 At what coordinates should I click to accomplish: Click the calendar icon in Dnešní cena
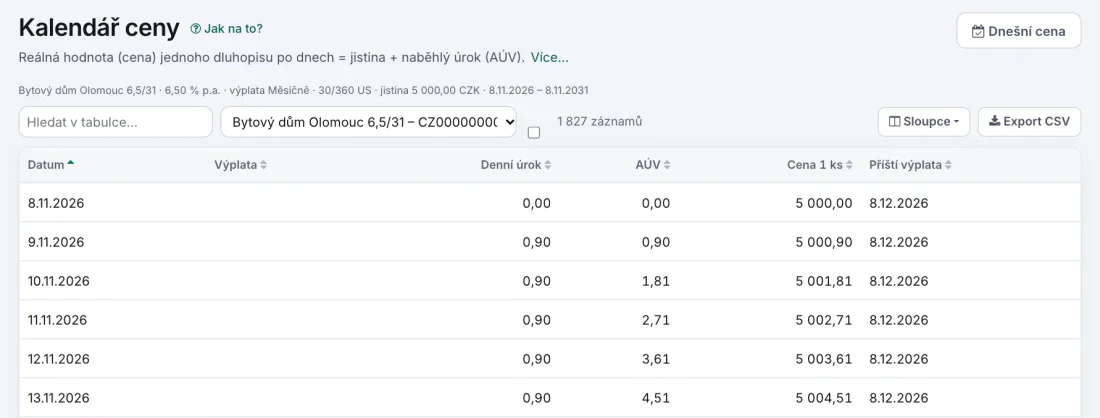[978, 31]
